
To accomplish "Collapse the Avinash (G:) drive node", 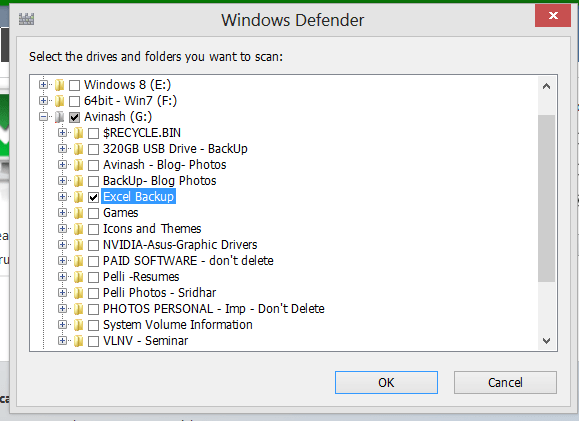I will coord(44,117).
